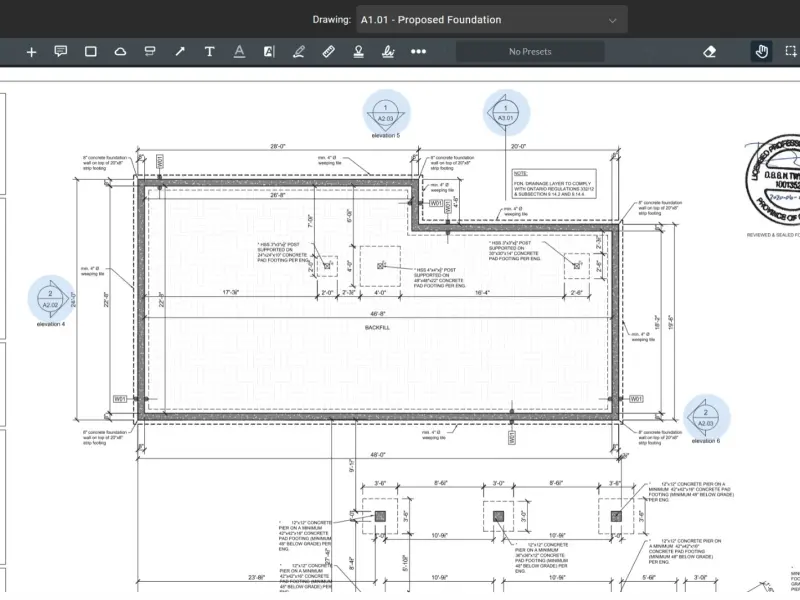Click the plus add tool icon

pos(31,52)
